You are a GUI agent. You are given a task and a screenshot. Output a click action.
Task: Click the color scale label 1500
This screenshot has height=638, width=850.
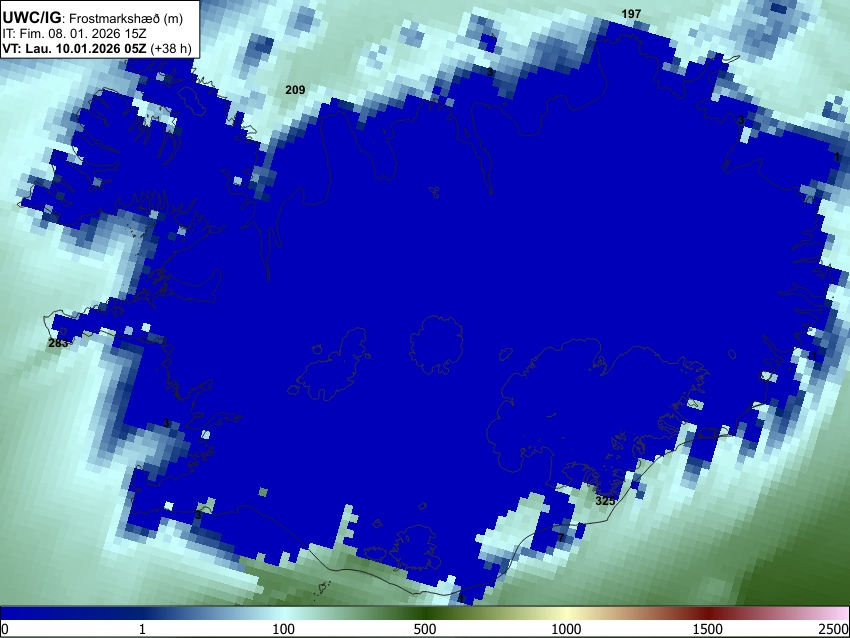pyautogui.click(x=707, y=629)
